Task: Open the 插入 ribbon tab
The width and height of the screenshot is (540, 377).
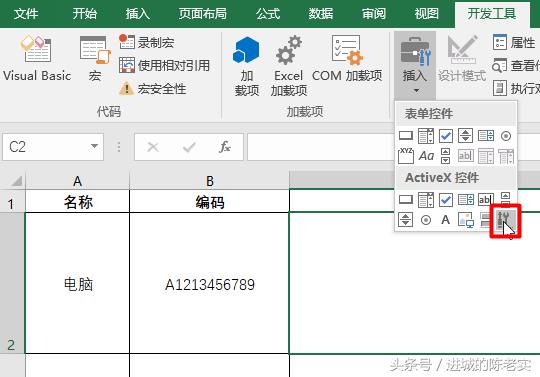Action: pos(137,14)
